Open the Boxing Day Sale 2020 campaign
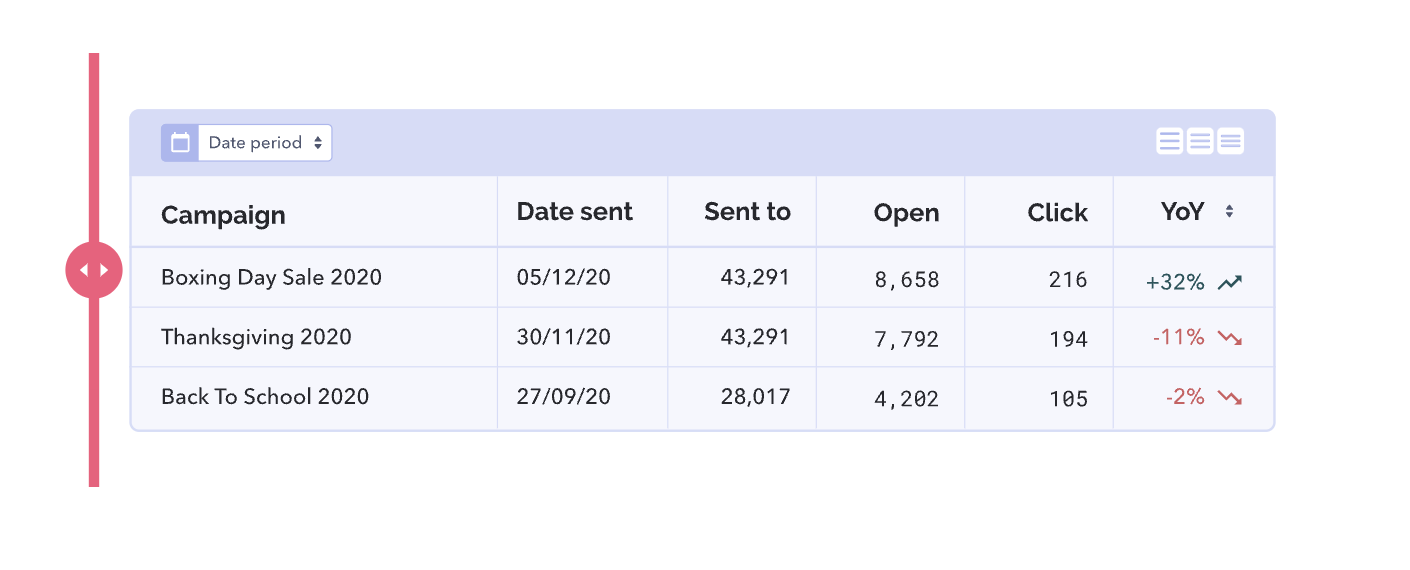Screen dimensions: 1410x570 pyautogui.click(x=271, y=277)
